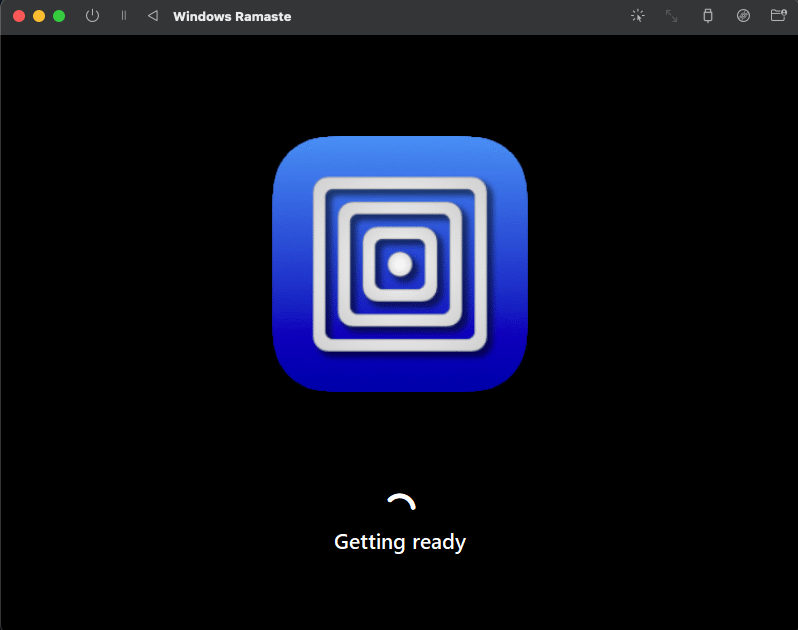Open the USB devices icon
Viewport: 798px width, 630px height.
coord(707,16)
